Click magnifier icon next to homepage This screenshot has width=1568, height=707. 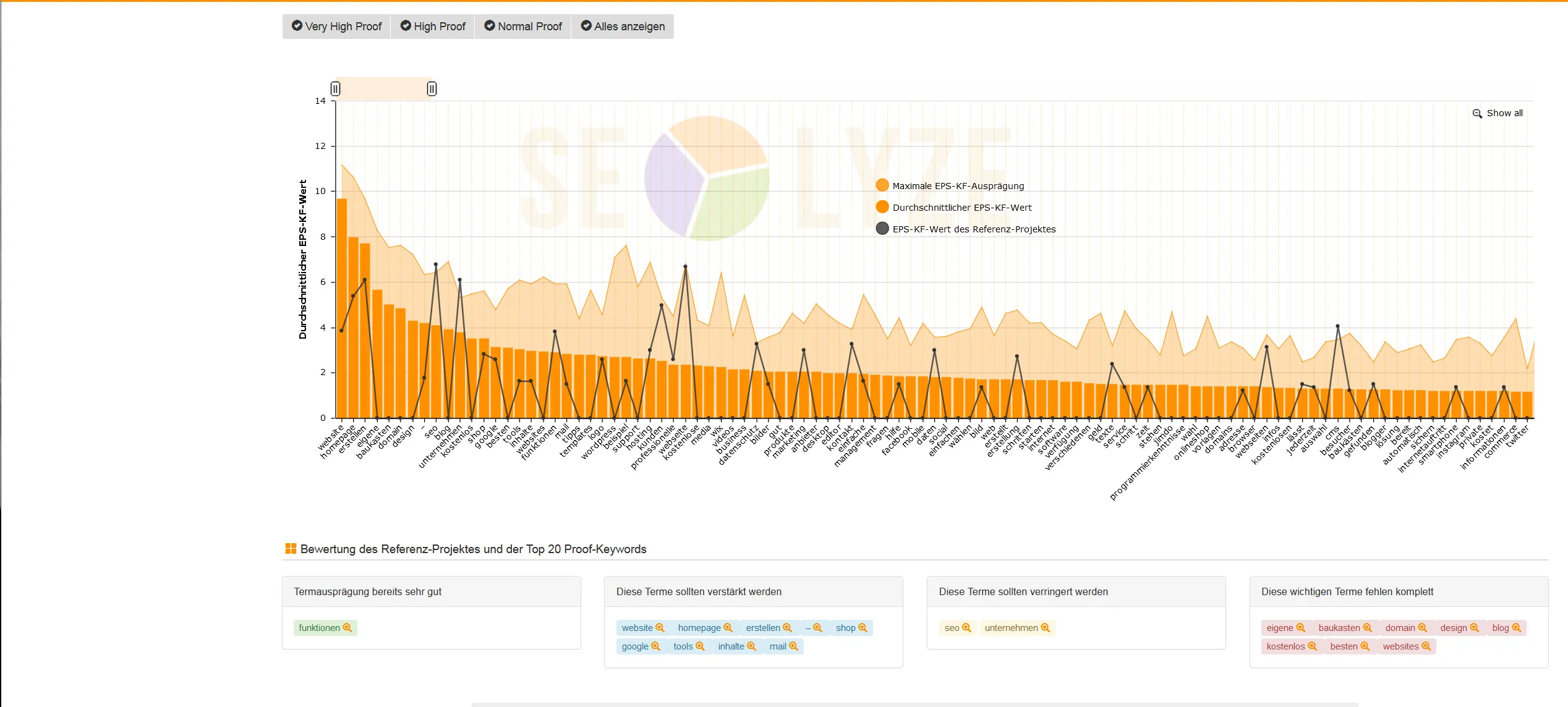click(x=728, y=628)
